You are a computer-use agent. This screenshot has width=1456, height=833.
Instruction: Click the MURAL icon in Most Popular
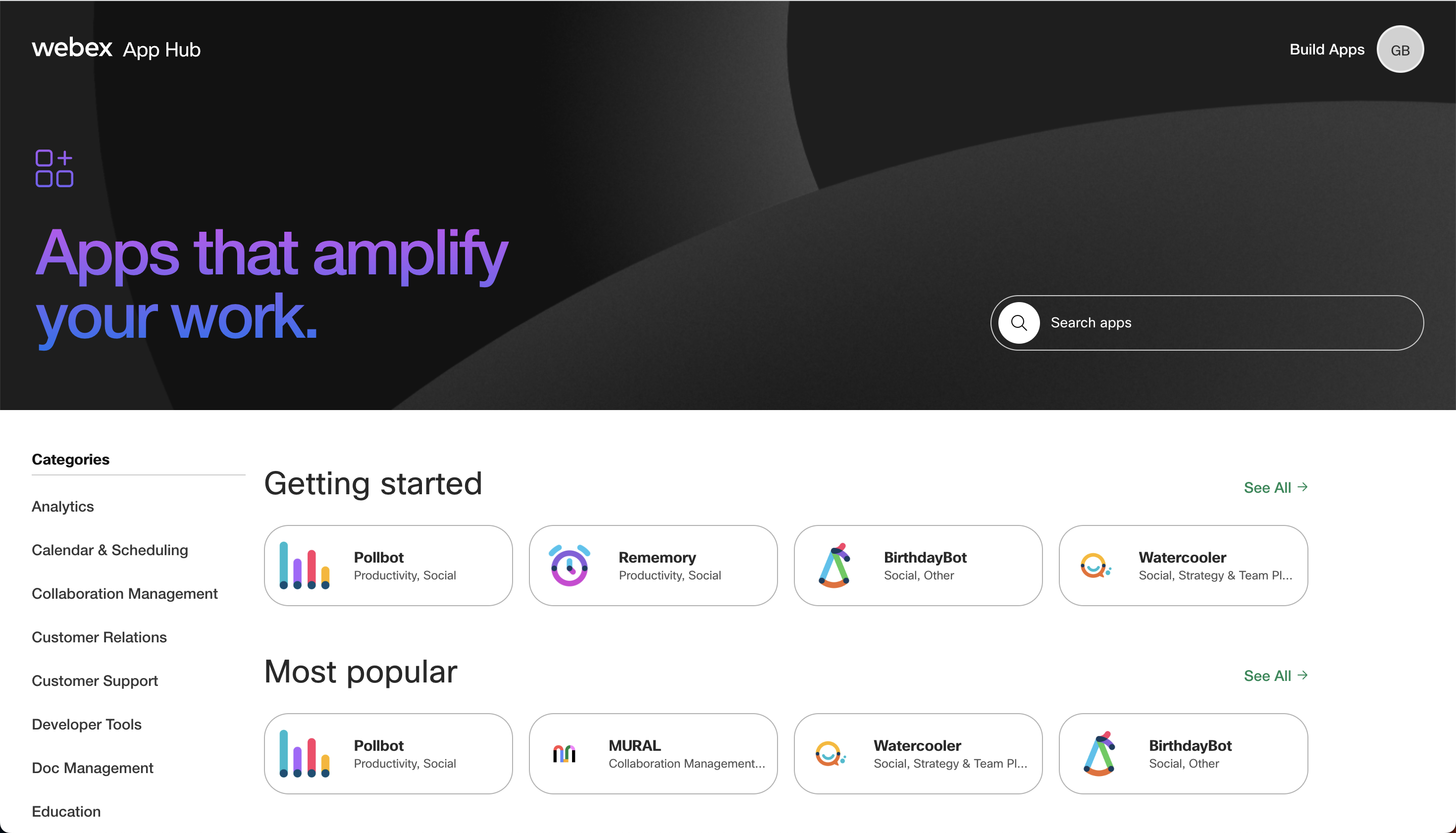pyautogui.click(x=568, y=753)
